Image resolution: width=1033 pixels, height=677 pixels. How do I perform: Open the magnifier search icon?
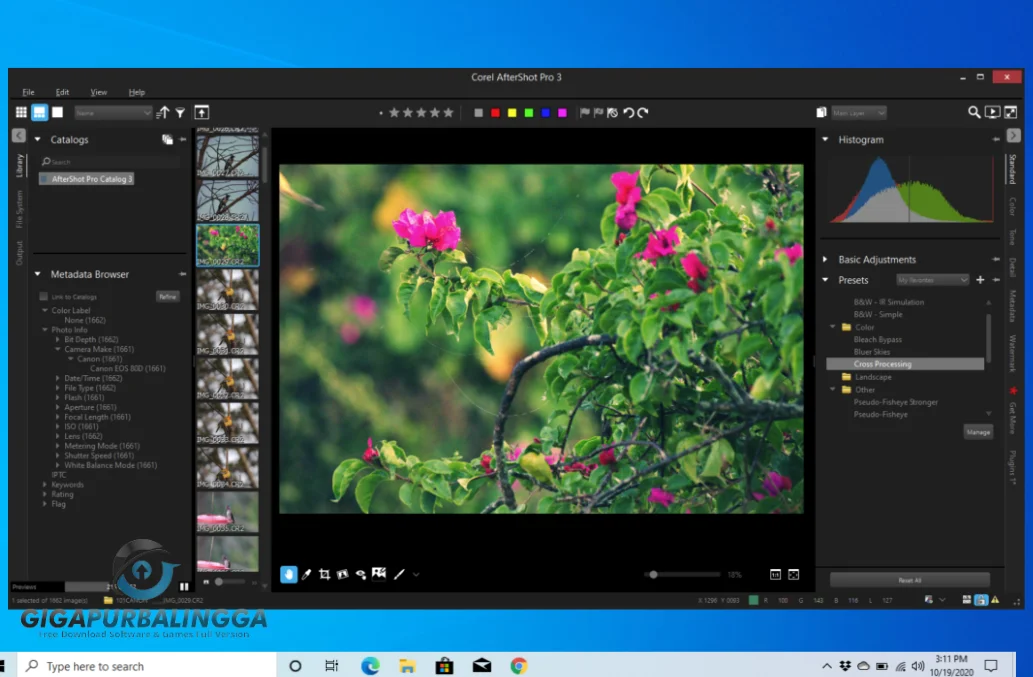[x=974, y=113]
